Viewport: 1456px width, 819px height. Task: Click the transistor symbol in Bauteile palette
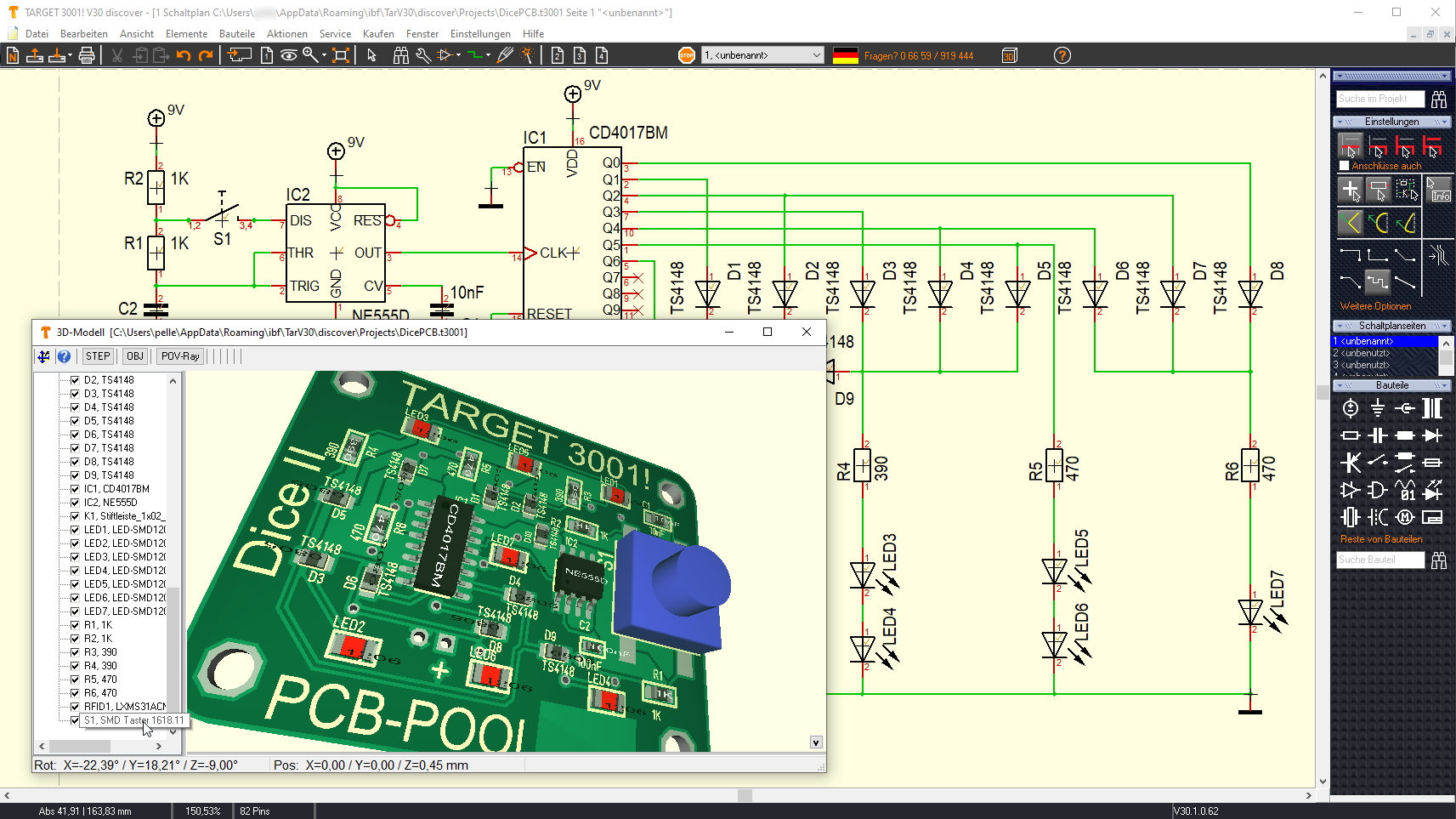click(x=1351, y=463)
